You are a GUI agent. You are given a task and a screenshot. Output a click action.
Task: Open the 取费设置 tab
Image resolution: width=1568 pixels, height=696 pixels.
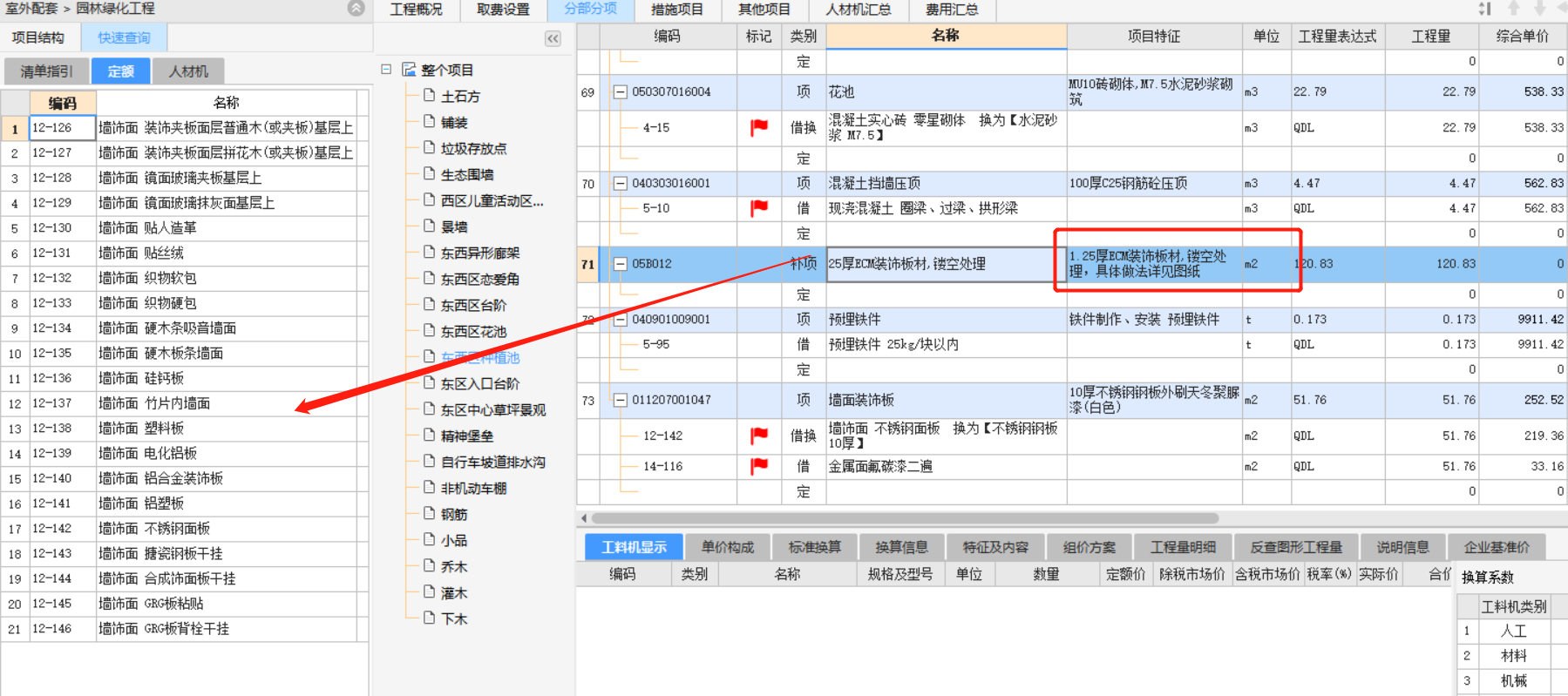tap(503, 10)
